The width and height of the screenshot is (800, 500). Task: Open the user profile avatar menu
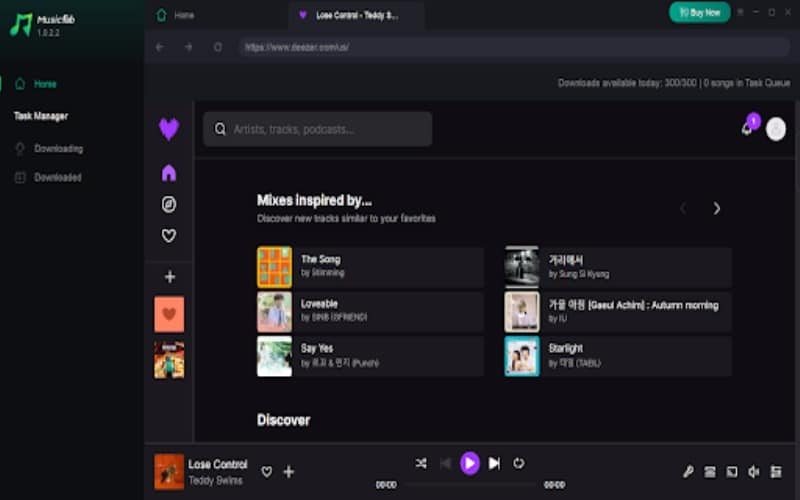click(x=775, y=129)
